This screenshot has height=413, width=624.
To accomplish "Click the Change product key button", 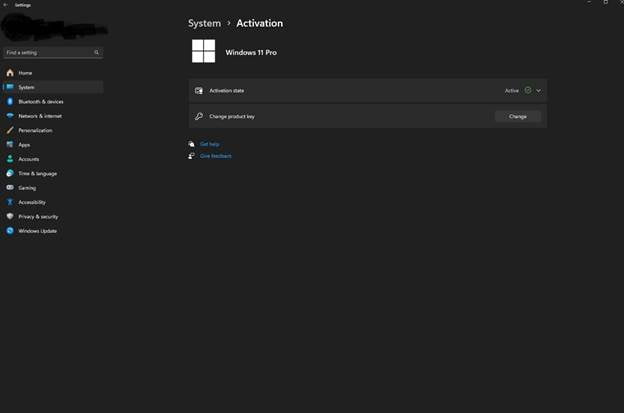I will 517,117.
